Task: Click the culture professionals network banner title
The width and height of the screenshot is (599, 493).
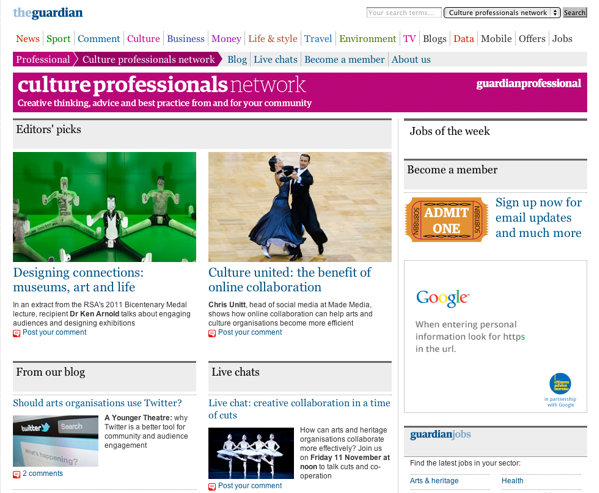Action: click(161, 84)
